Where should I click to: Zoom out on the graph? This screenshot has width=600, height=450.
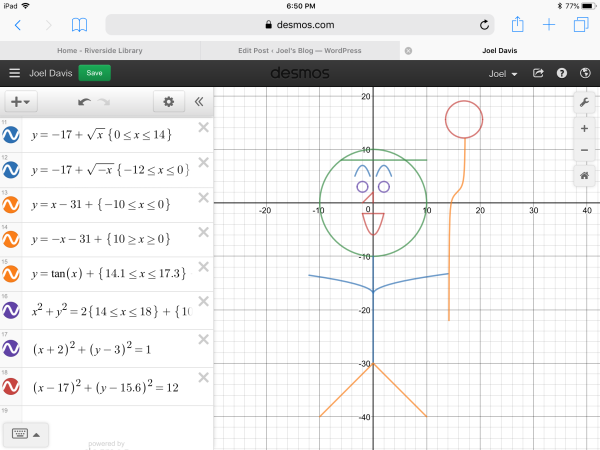(x=584, y=150)
